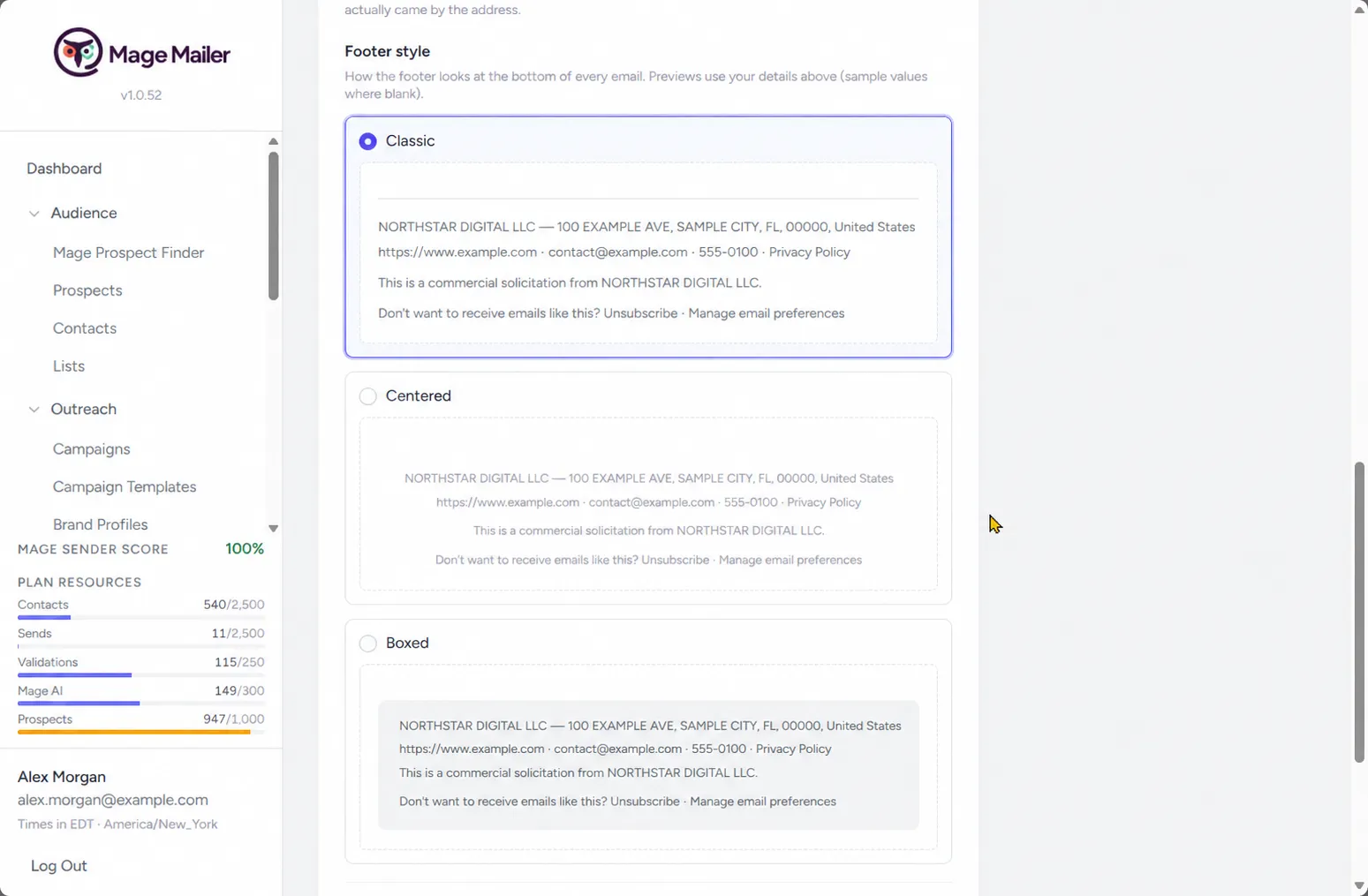
Task: Click the Mage AI usage progress bar
Action: point(141,704)
